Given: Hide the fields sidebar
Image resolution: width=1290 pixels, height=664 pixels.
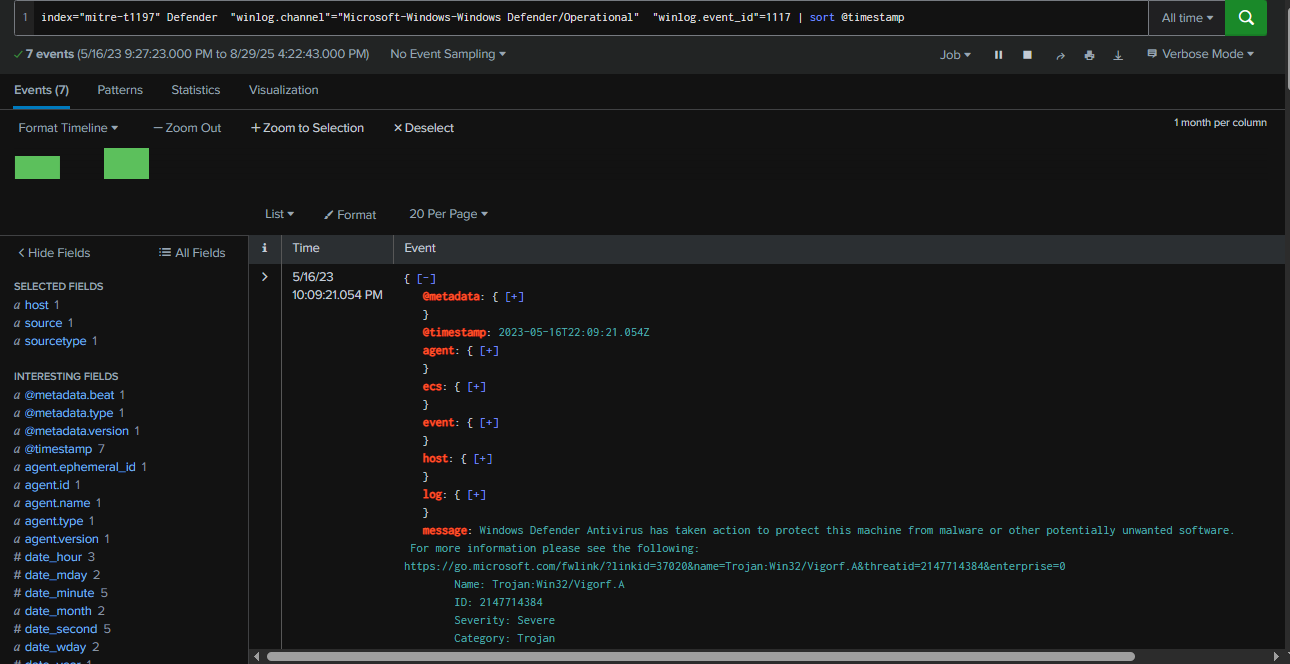Looking at the screenshot, I should pos(54,253).
